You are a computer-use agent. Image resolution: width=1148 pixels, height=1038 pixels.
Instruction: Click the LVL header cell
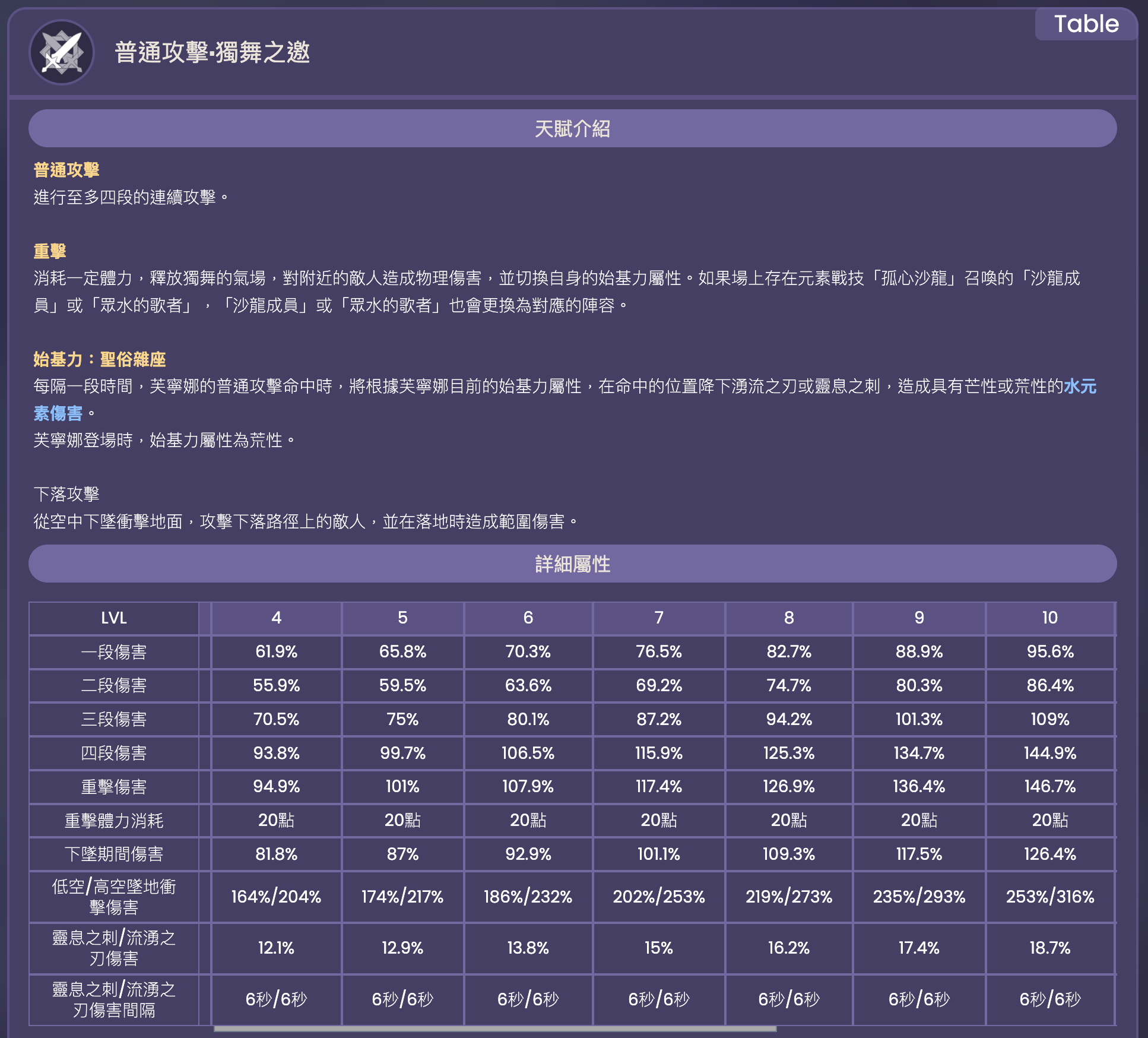pos(114,618)
